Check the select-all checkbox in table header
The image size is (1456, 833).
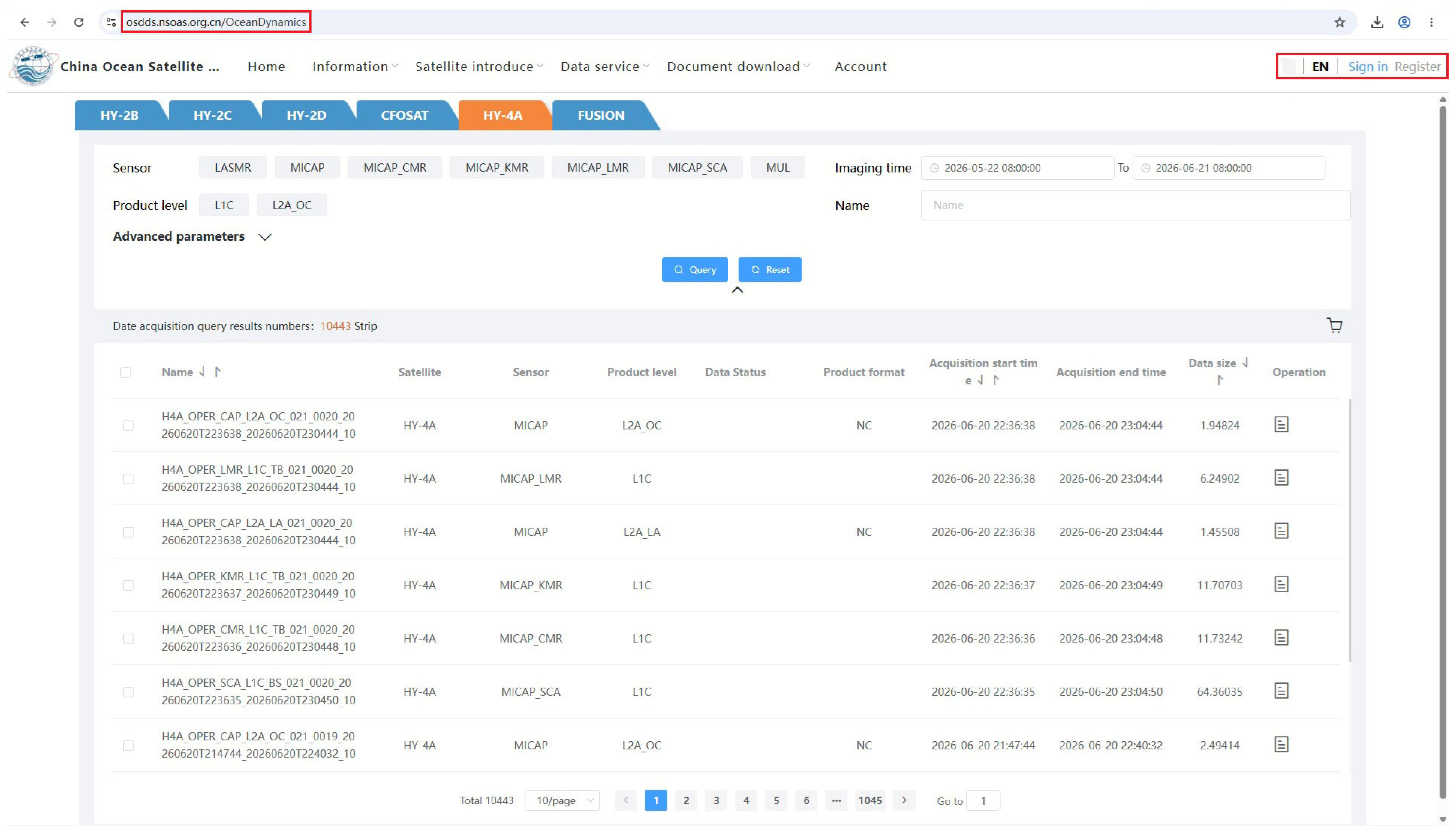tap(125, 372)
